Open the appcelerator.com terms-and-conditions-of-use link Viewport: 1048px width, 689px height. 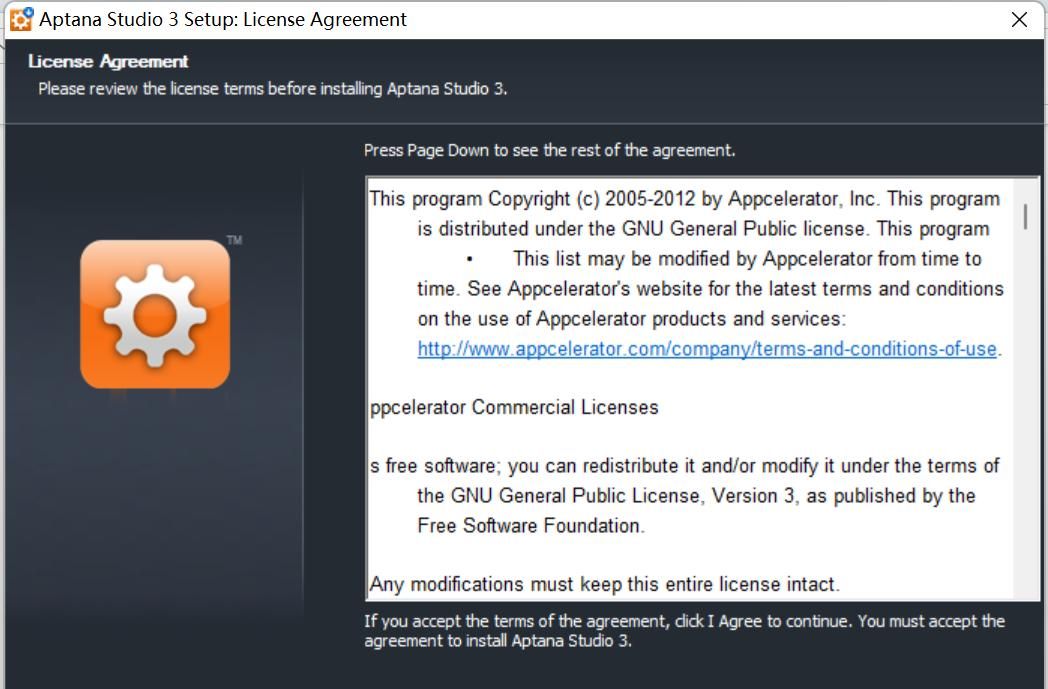coord(707,349)
